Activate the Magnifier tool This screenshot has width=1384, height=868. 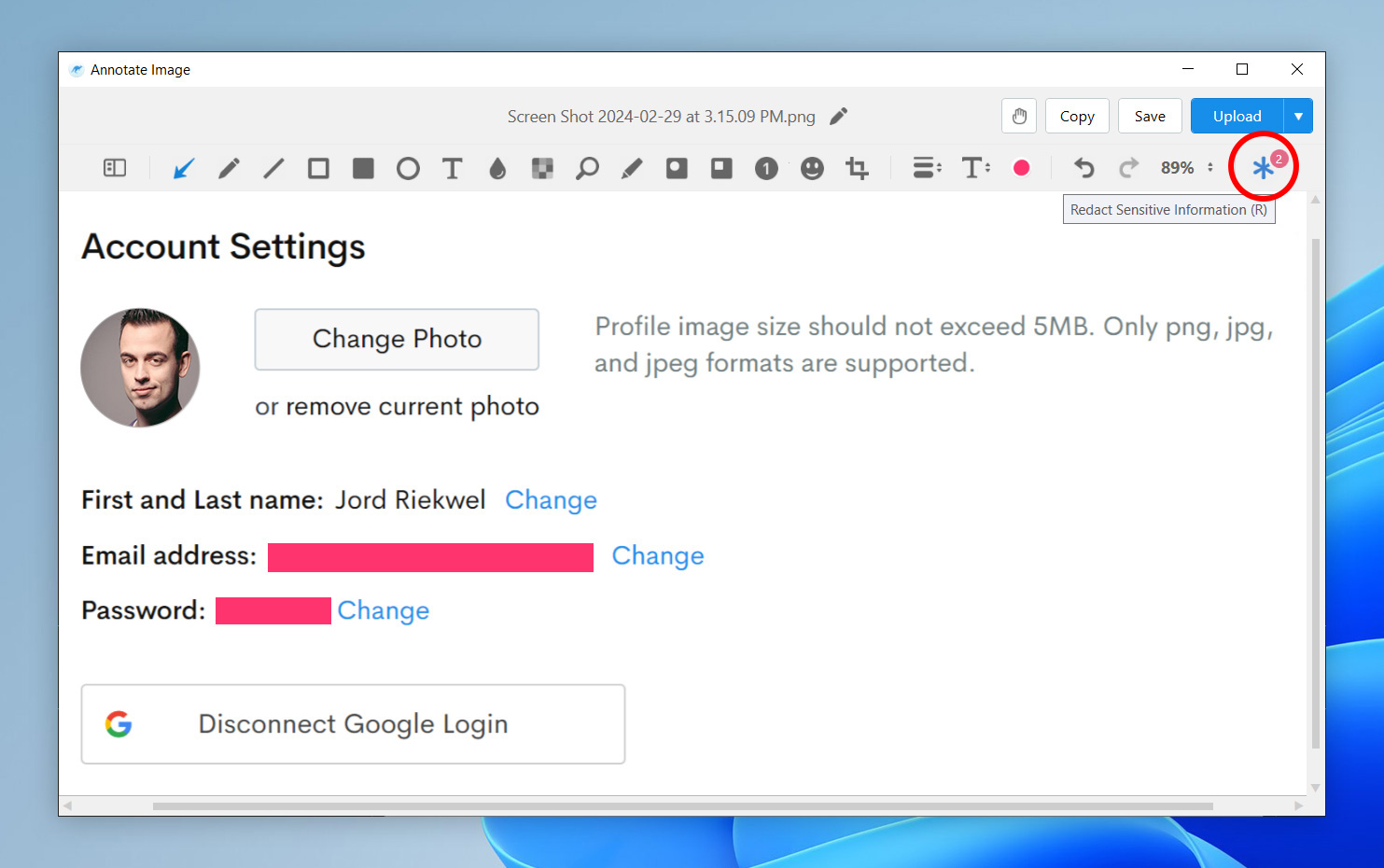pyautogui.click(x=587, y=168)
